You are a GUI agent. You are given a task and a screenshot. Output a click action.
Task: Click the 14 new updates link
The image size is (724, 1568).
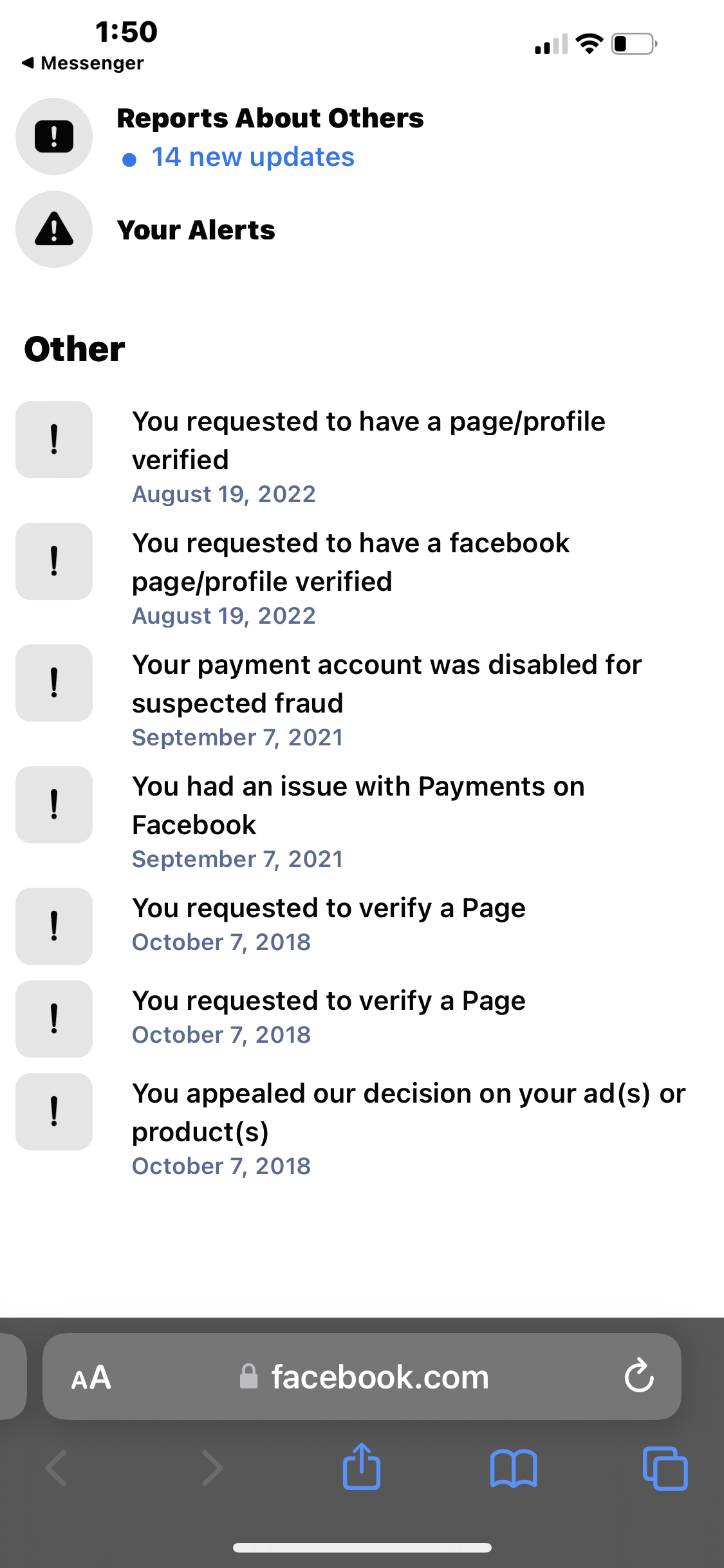pyautogui.click(x=252, y=156)
